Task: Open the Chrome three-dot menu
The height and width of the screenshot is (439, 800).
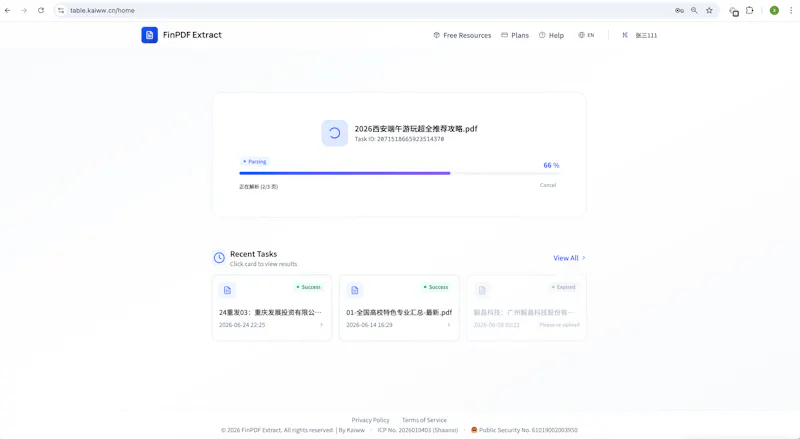Action: [x=791, y=10]
